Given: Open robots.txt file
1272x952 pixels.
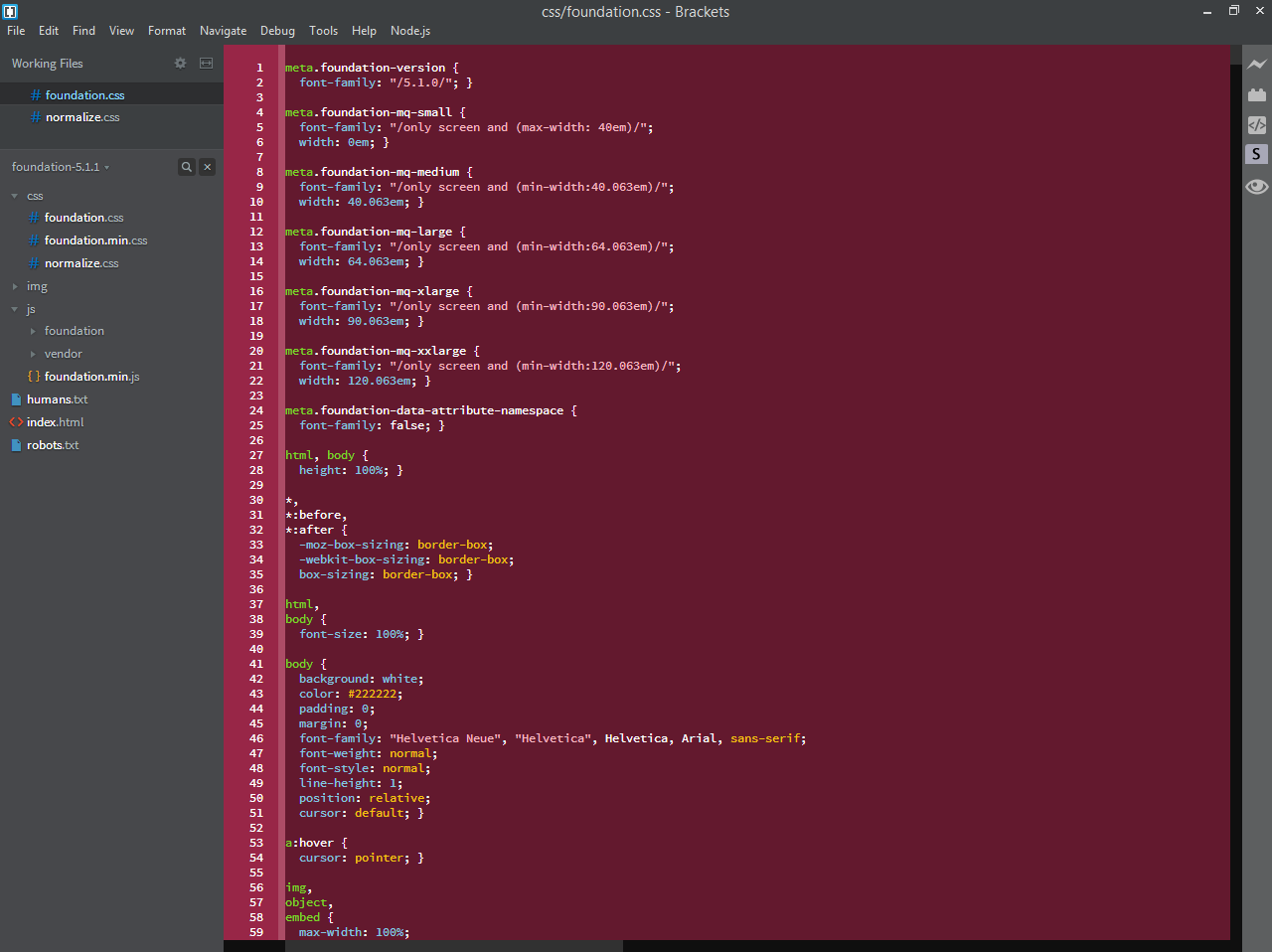Looking at the screenshot, I should [x=53, y=445].
